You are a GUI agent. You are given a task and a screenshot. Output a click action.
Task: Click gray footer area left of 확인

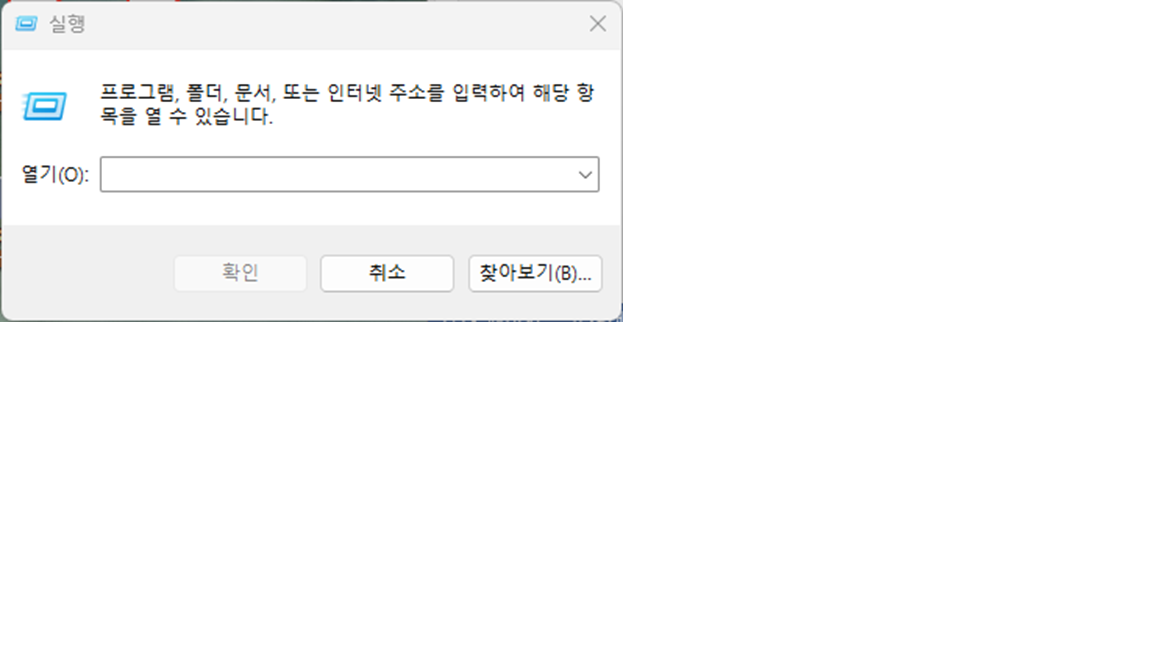(88, 273)
